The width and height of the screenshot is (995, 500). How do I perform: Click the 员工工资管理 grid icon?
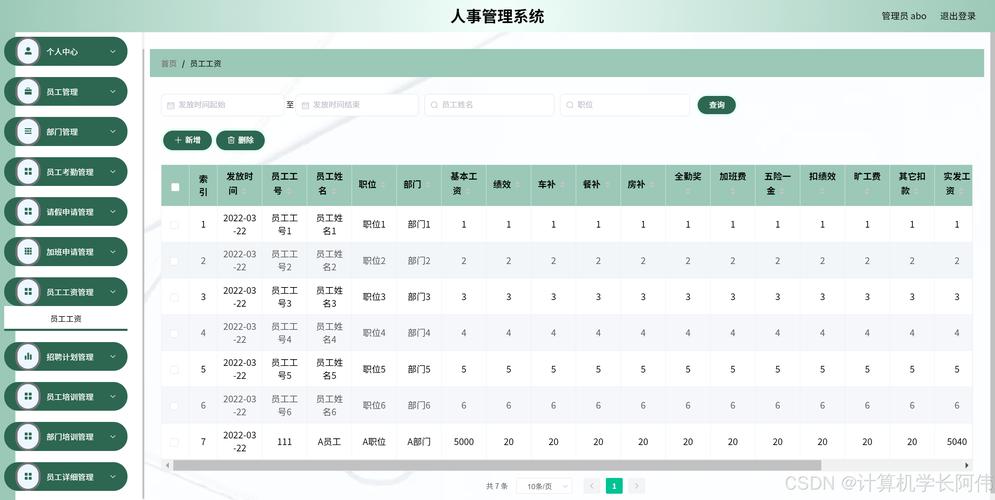[x=28, y=292]
